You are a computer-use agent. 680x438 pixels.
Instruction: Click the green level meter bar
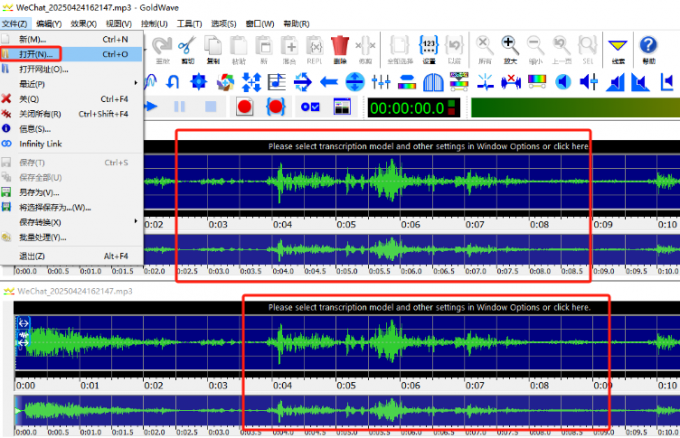point(575,107)
